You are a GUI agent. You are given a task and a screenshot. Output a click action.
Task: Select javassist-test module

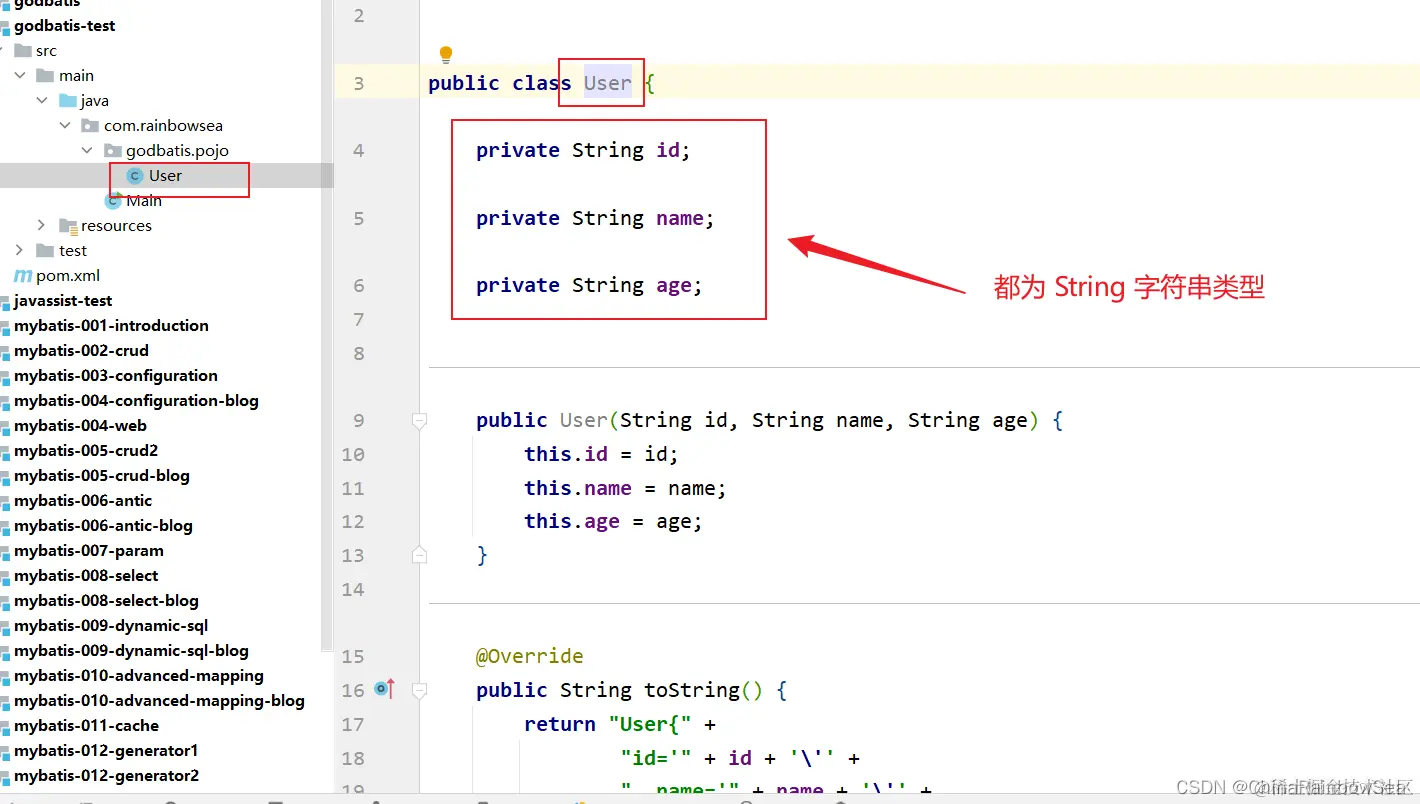click(x=63, y=300)
